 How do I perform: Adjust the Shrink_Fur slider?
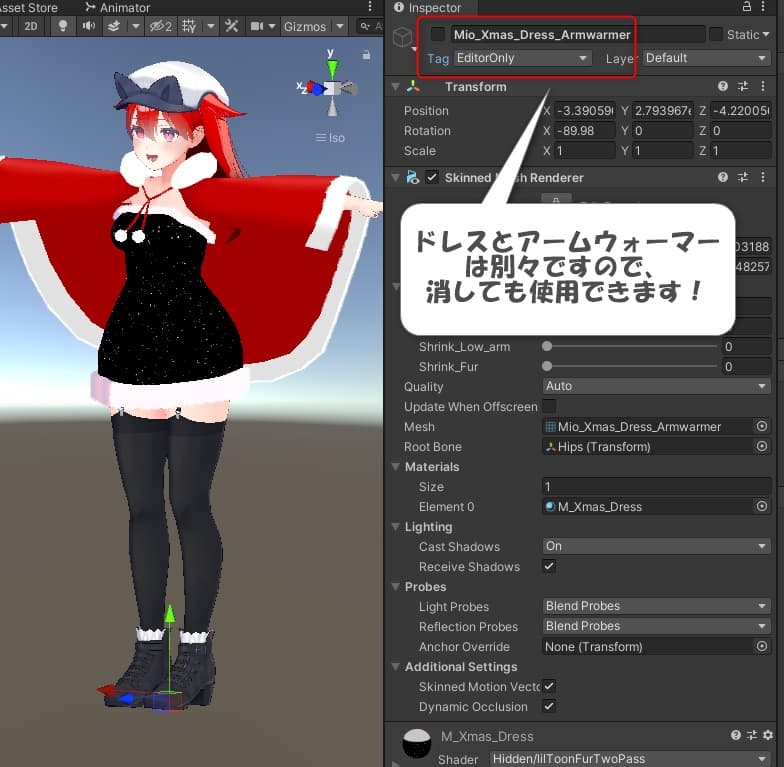(630, 366)
